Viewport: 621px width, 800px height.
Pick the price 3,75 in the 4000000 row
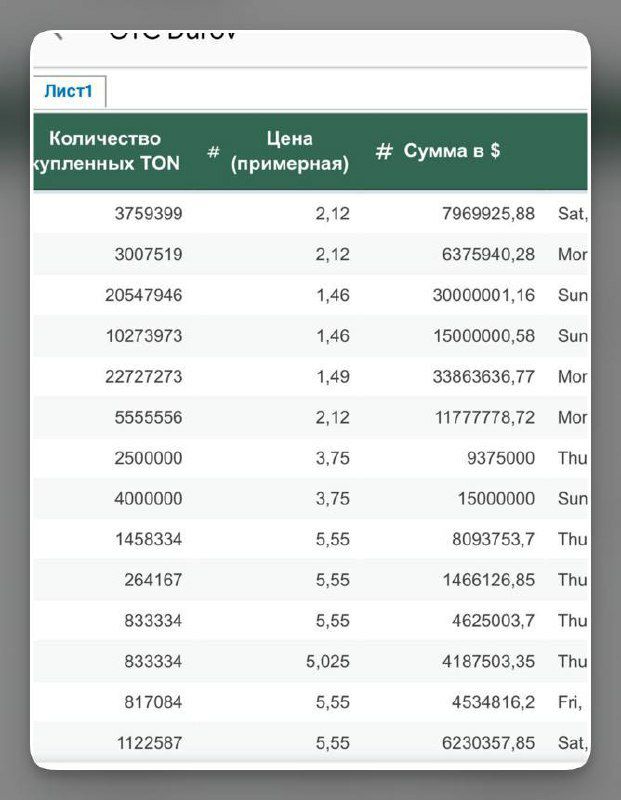click(333, 498)
